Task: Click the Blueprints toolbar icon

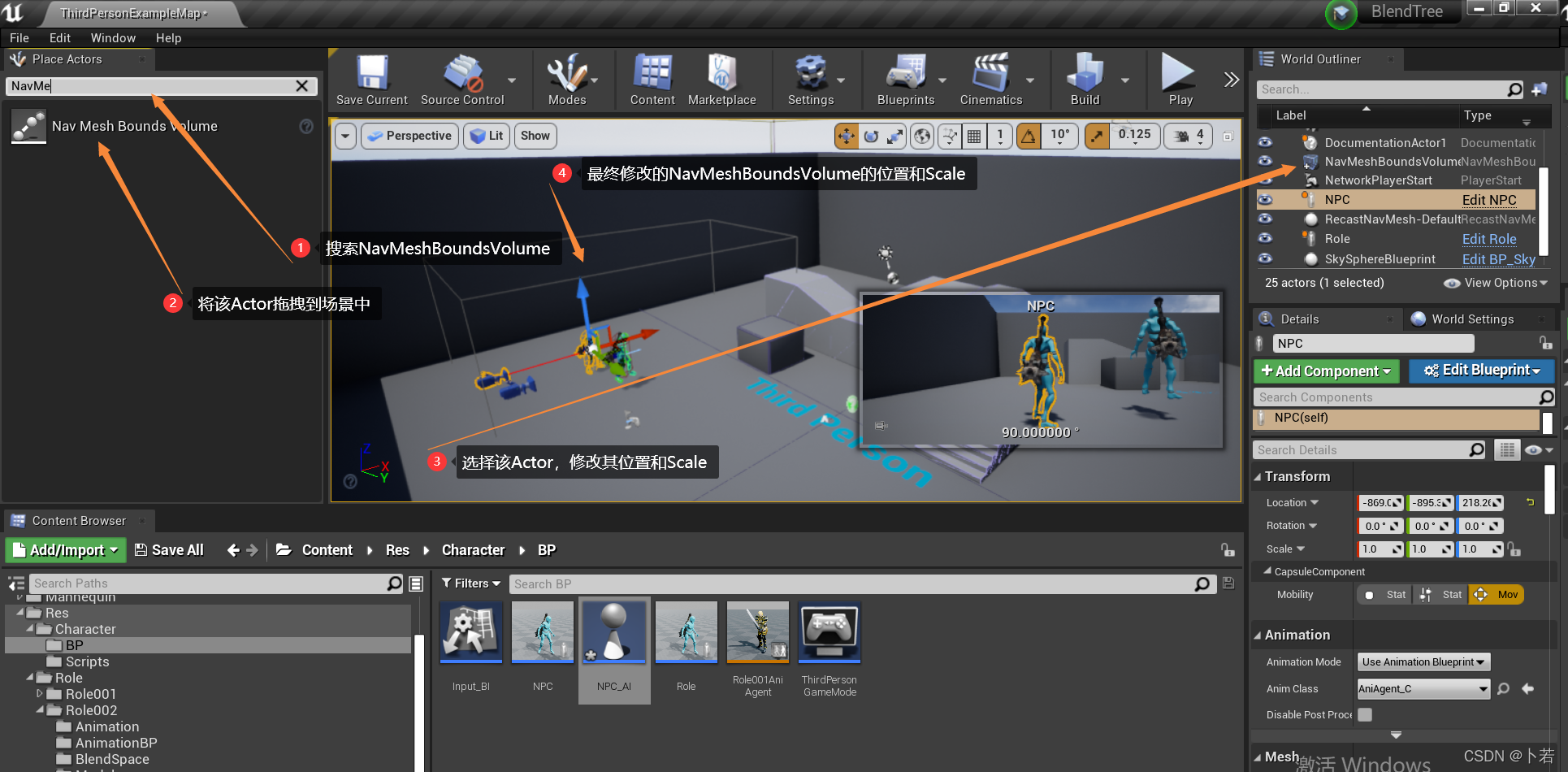Action: pos(906,80)
